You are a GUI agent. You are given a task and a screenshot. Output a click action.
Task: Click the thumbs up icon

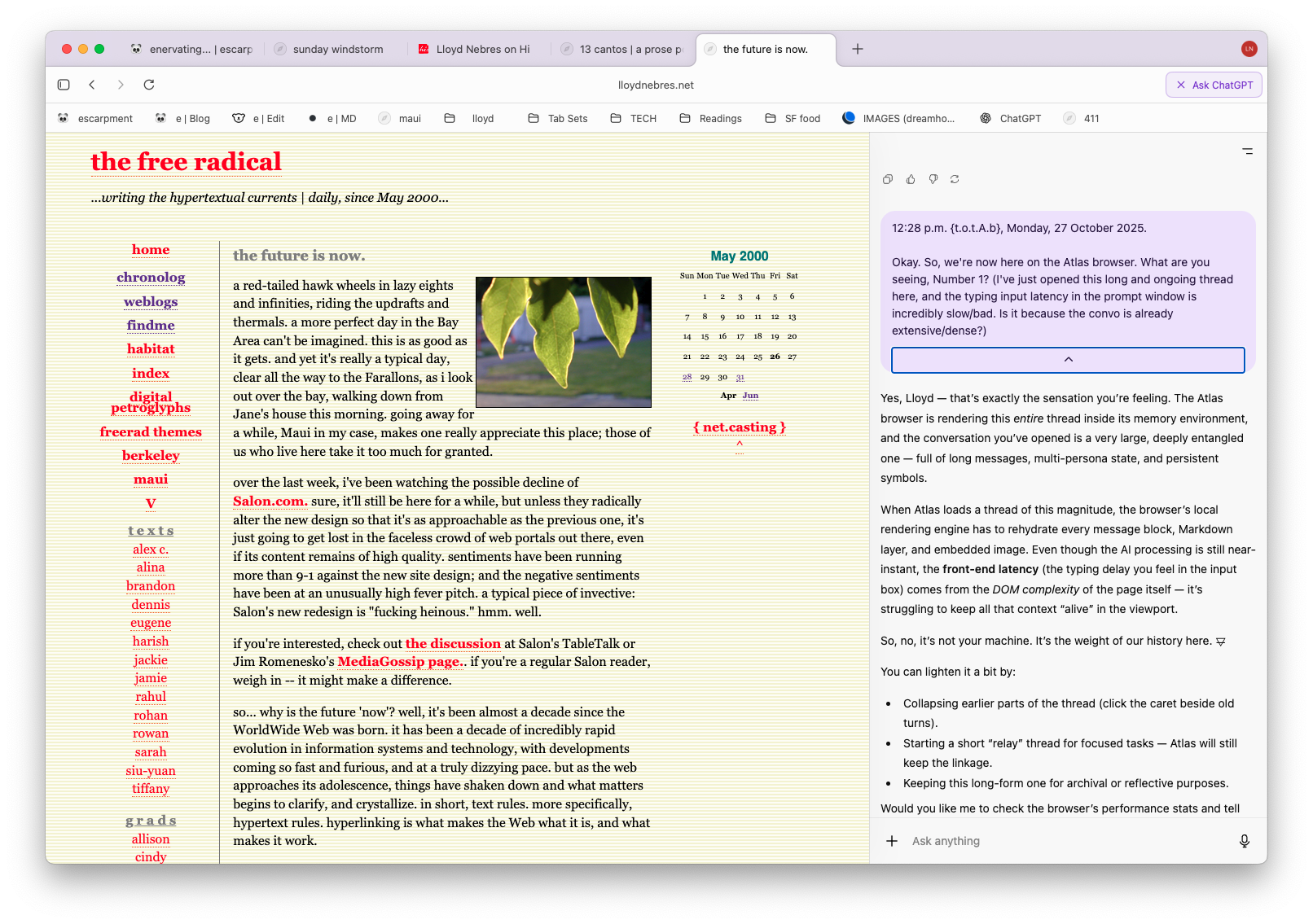click(x=911, y=179)
